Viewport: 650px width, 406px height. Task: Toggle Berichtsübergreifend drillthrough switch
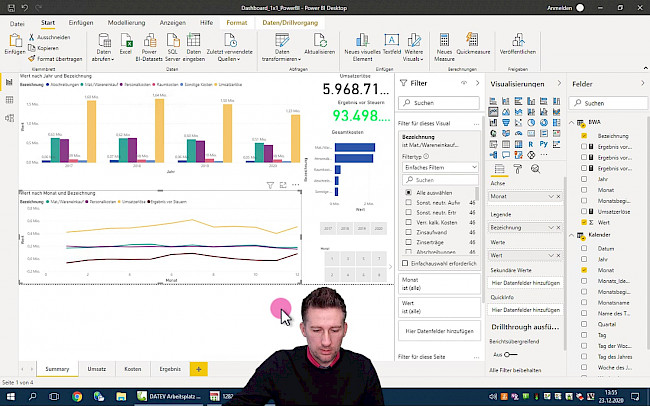510,354
